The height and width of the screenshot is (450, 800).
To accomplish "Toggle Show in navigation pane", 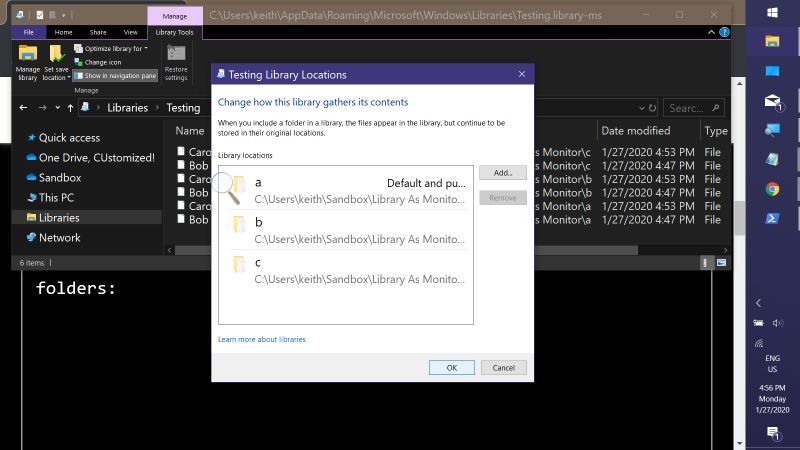I will pos(115,76).
